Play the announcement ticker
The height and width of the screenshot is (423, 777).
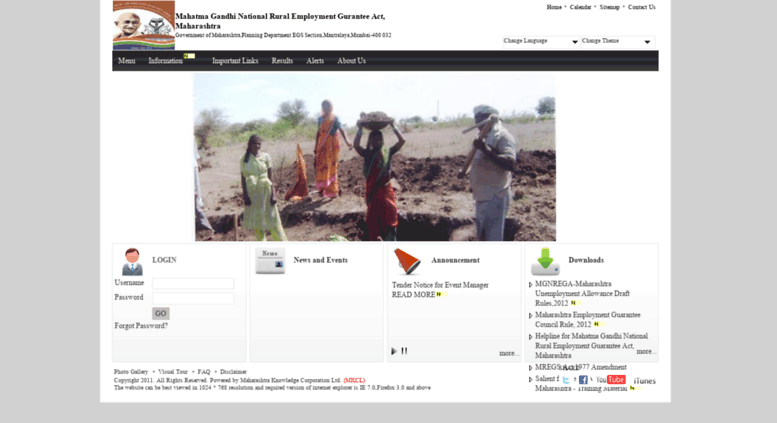394,351
